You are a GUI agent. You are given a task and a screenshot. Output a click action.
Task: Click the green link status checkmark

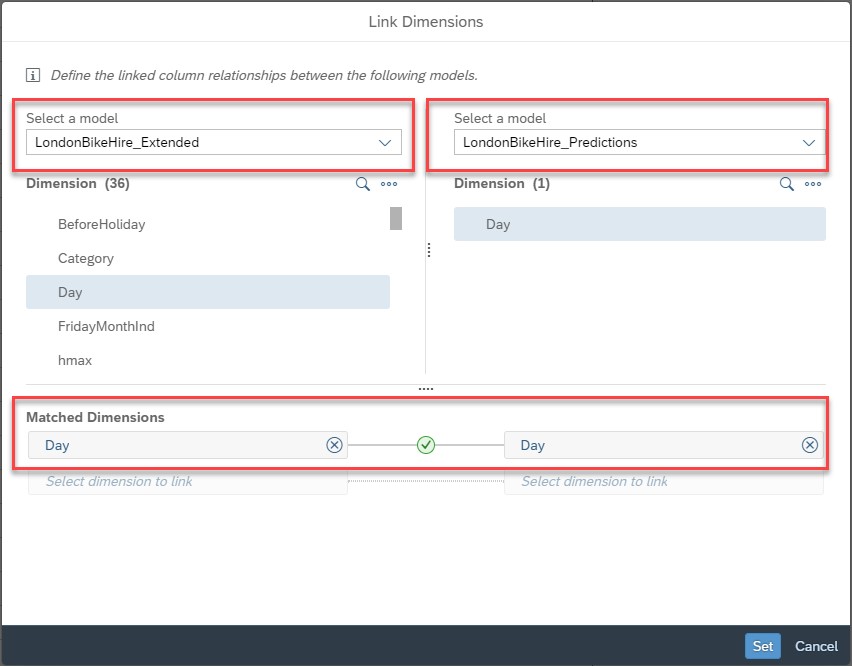(x=425, y=445)
